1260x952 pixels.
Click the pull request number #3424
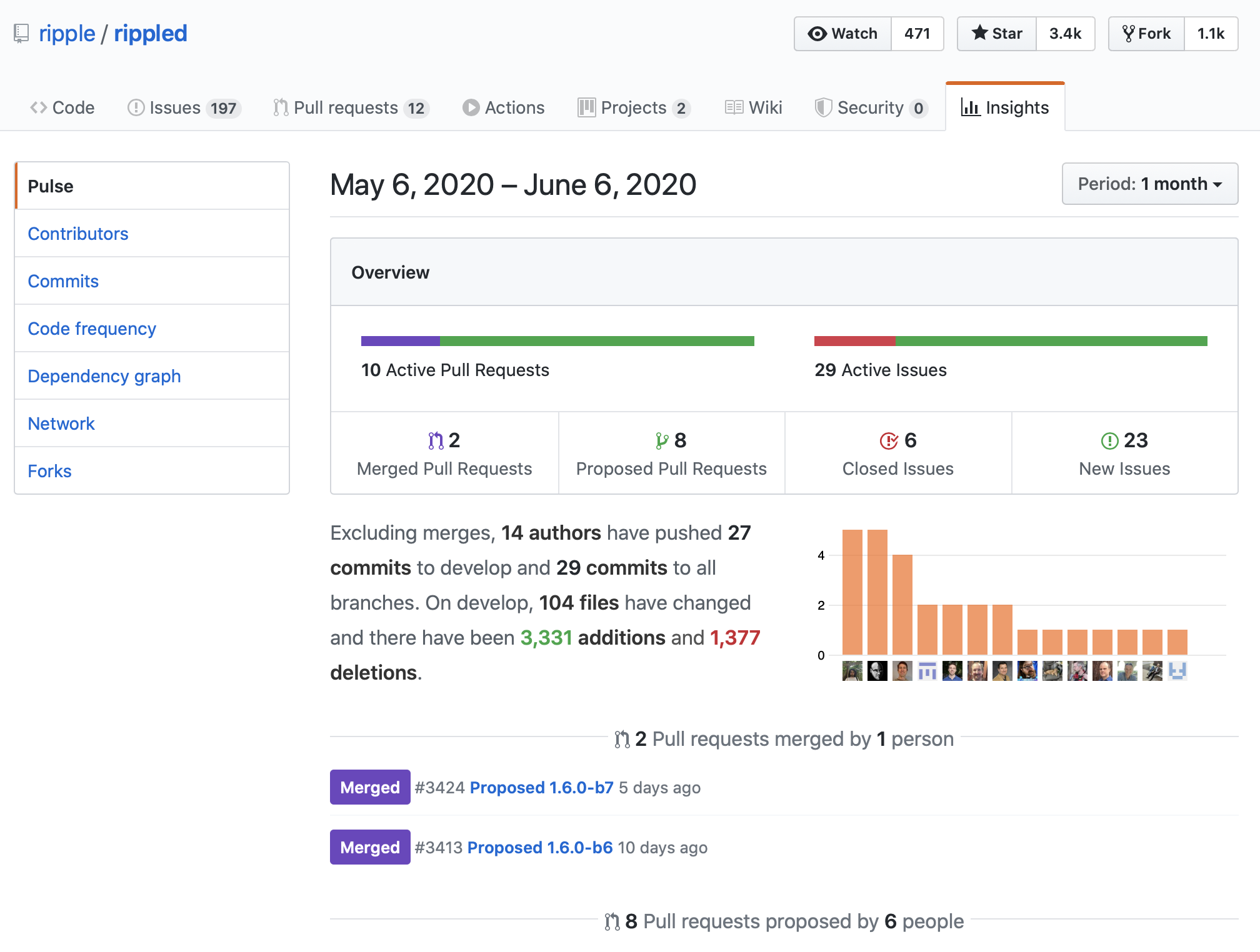point(440,788)
